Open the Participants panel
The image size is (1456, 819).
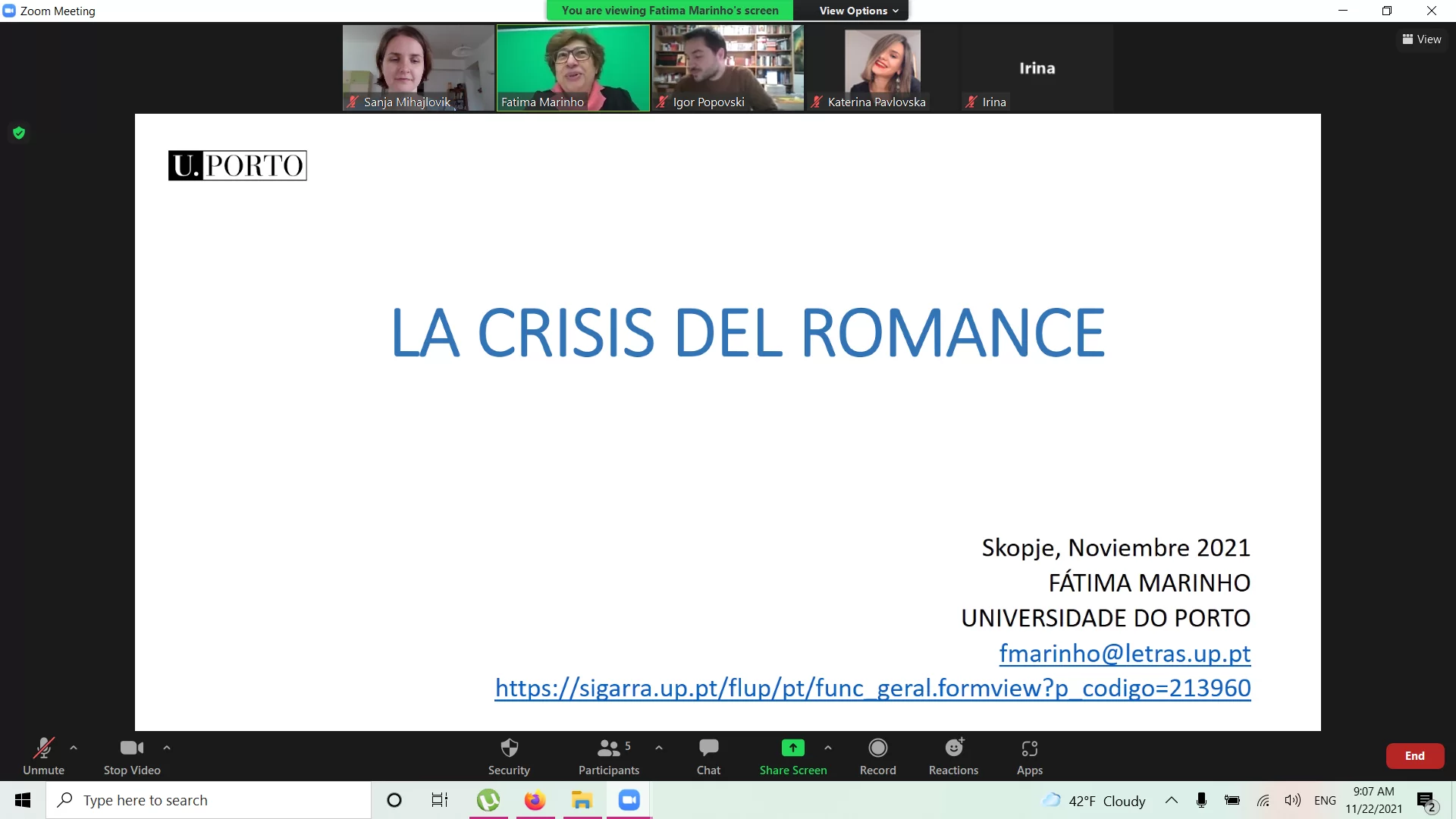pos(609,756)
